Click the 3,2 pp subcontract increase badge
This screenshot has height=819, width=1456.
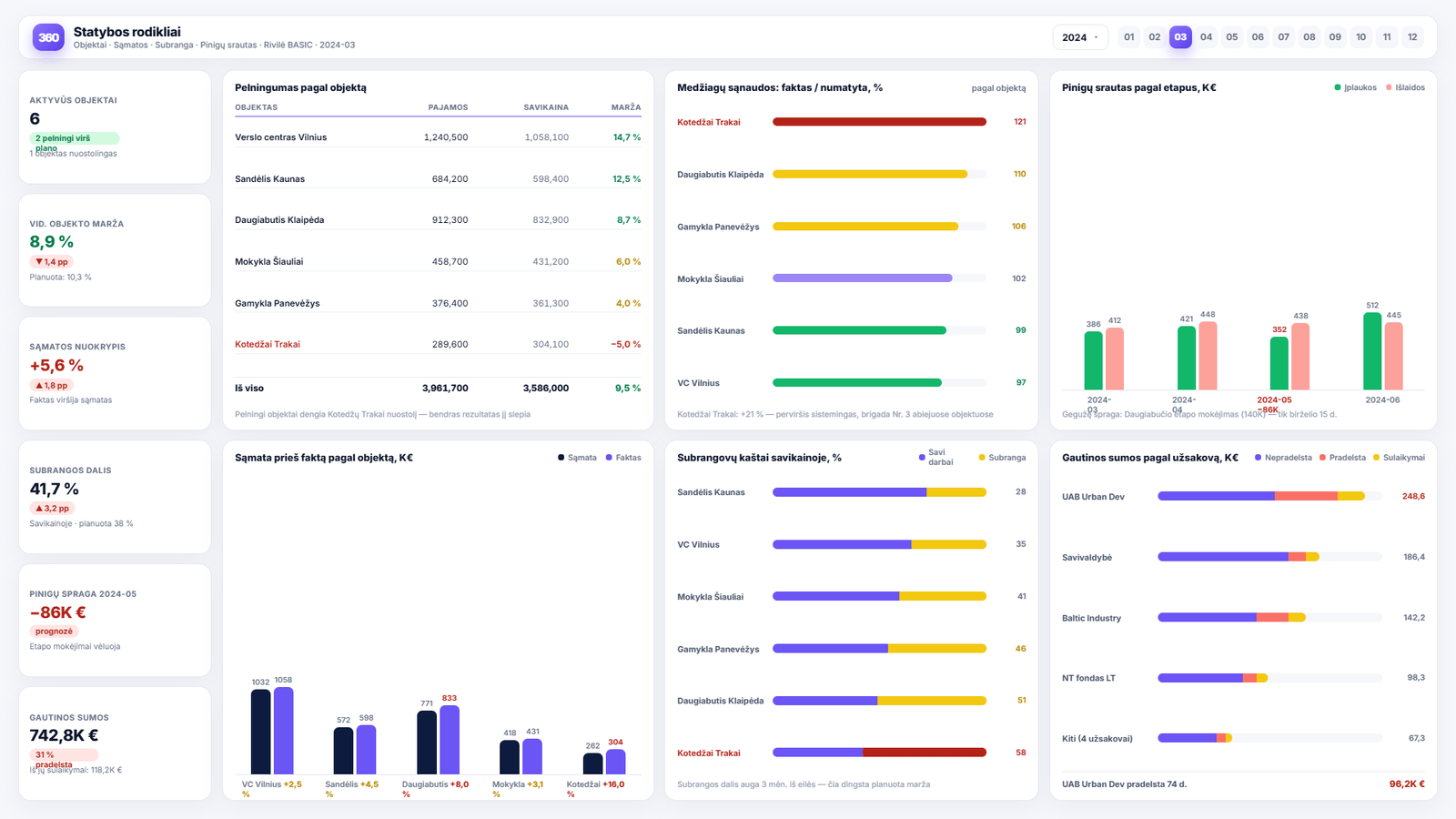point(52,509)
